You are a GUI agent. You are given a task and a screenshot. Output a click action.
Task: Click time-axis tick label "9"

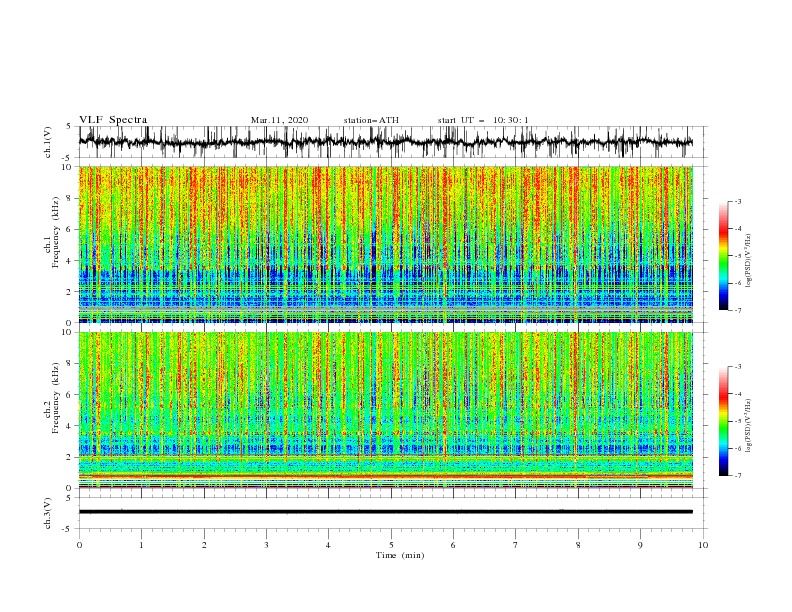coord(640,545)
